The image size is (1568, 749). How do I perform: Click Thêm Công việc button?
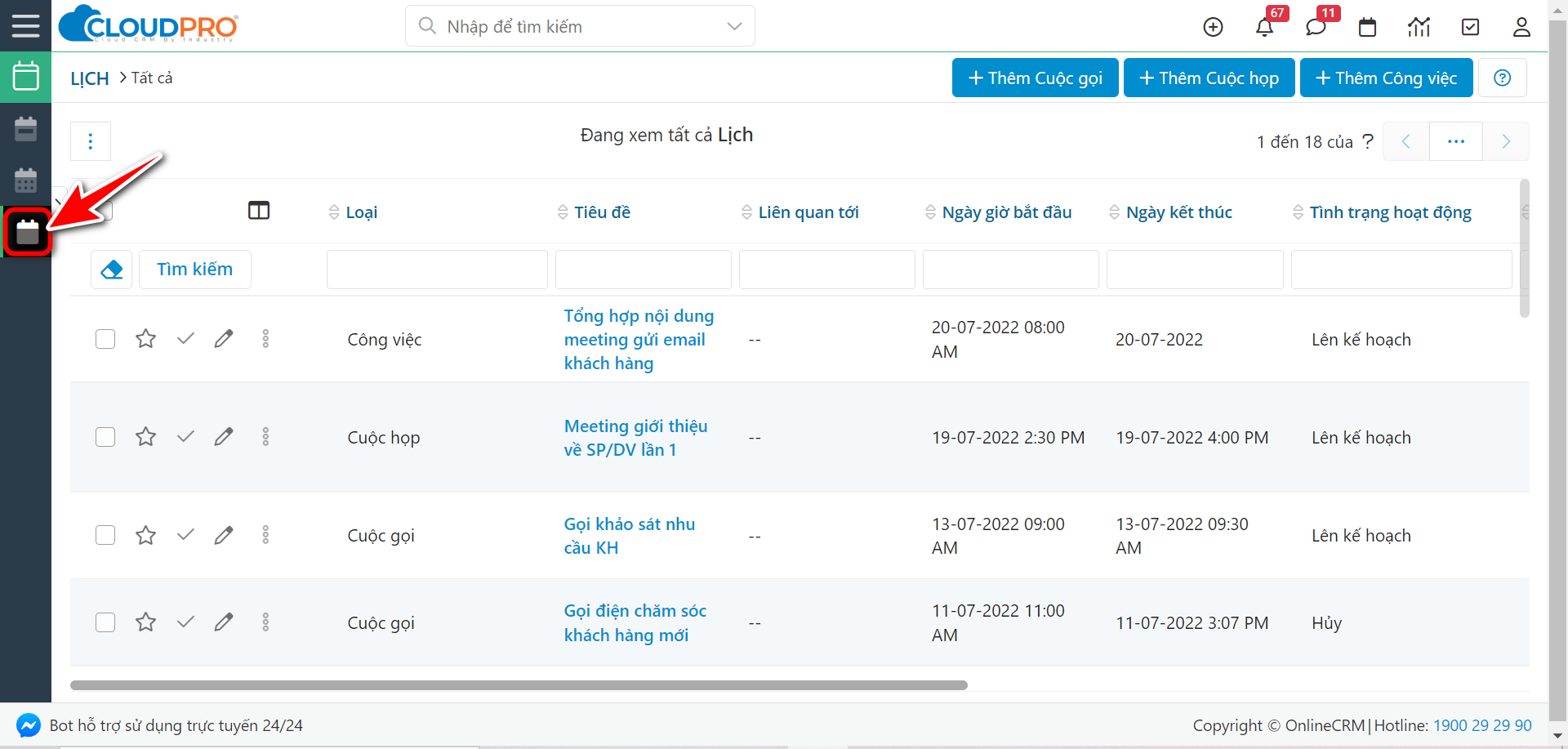[x=1386, y=78]
